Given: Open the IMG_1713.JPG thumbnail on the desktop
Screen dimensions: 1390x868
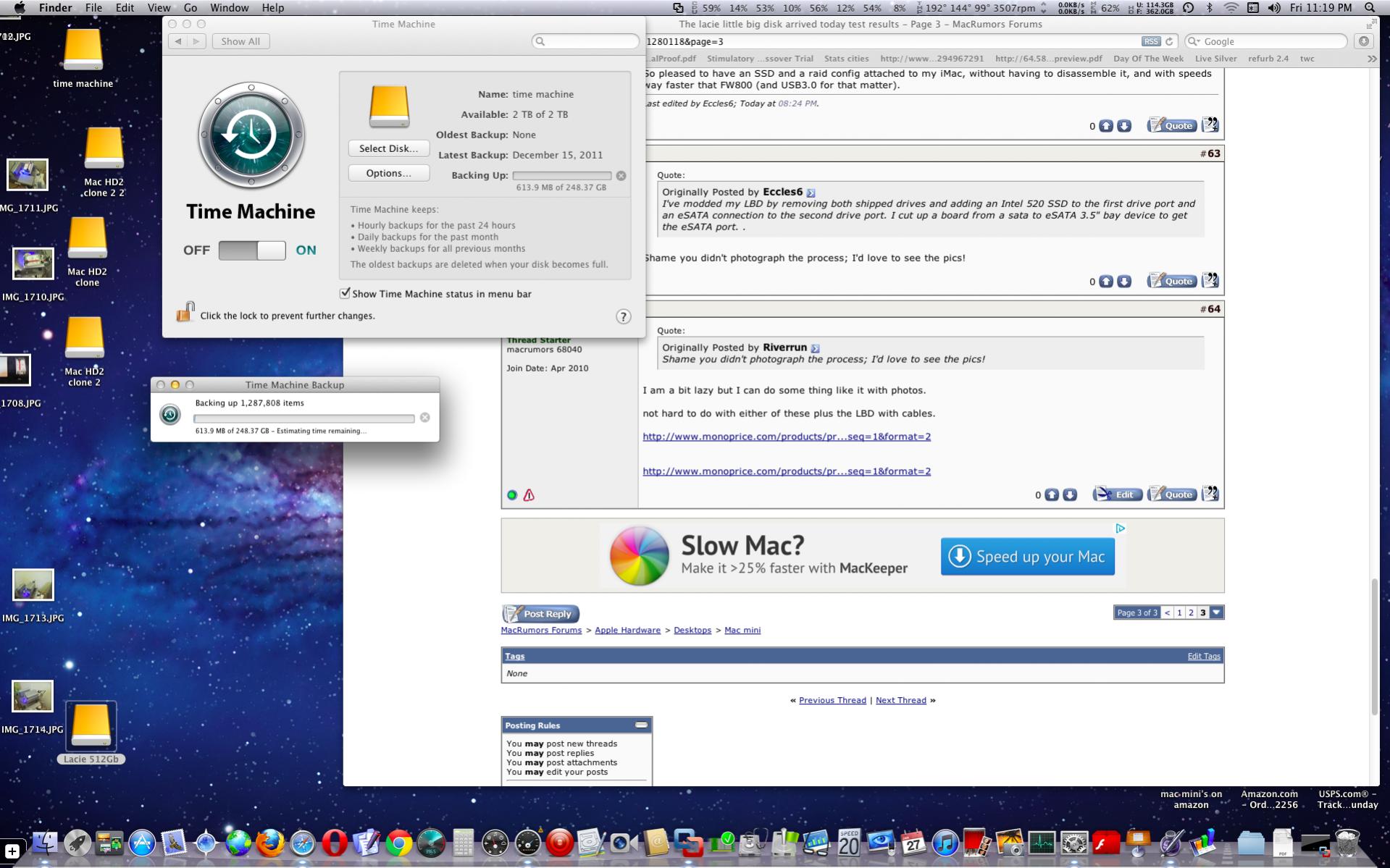Looking at the screenshot, I should 33,586.
